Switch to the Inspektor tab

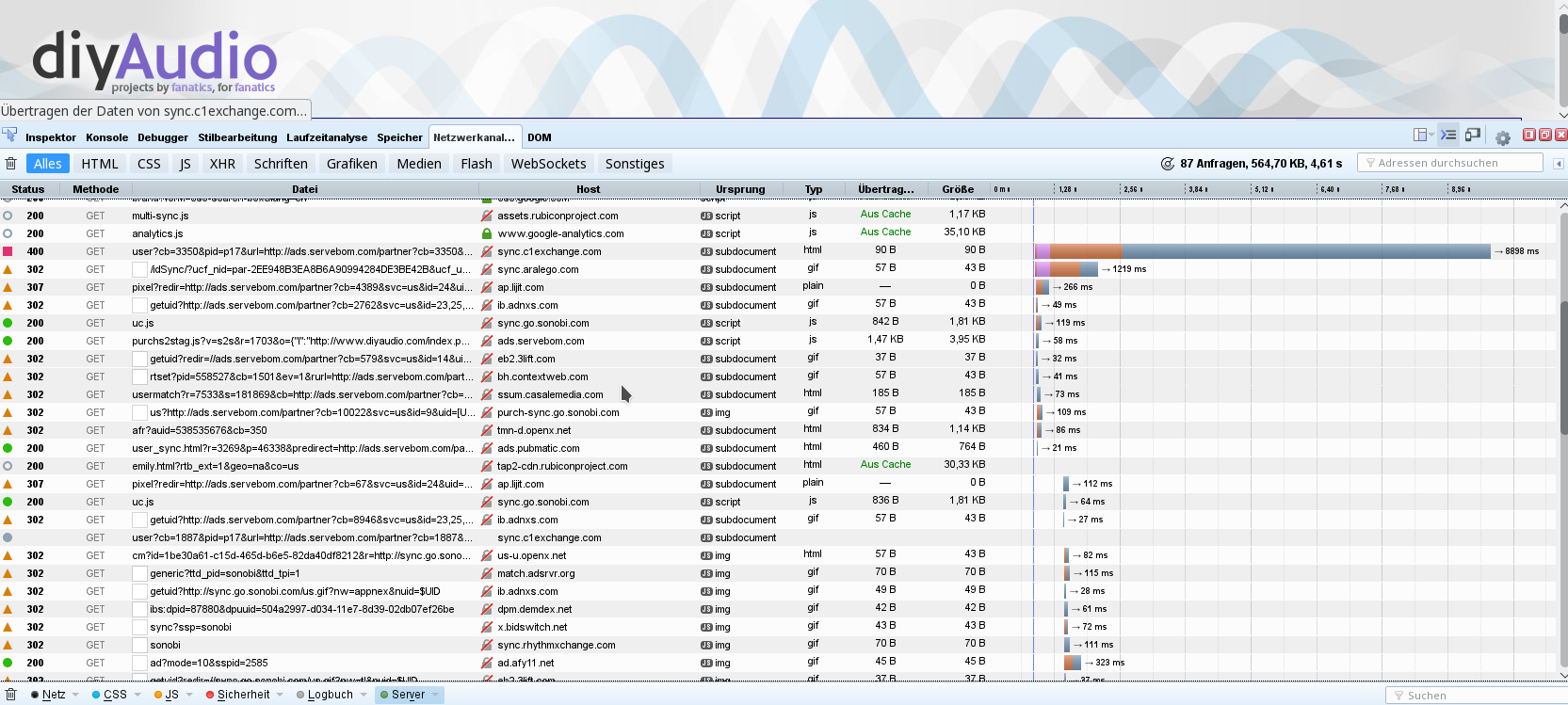click(51, 137)
